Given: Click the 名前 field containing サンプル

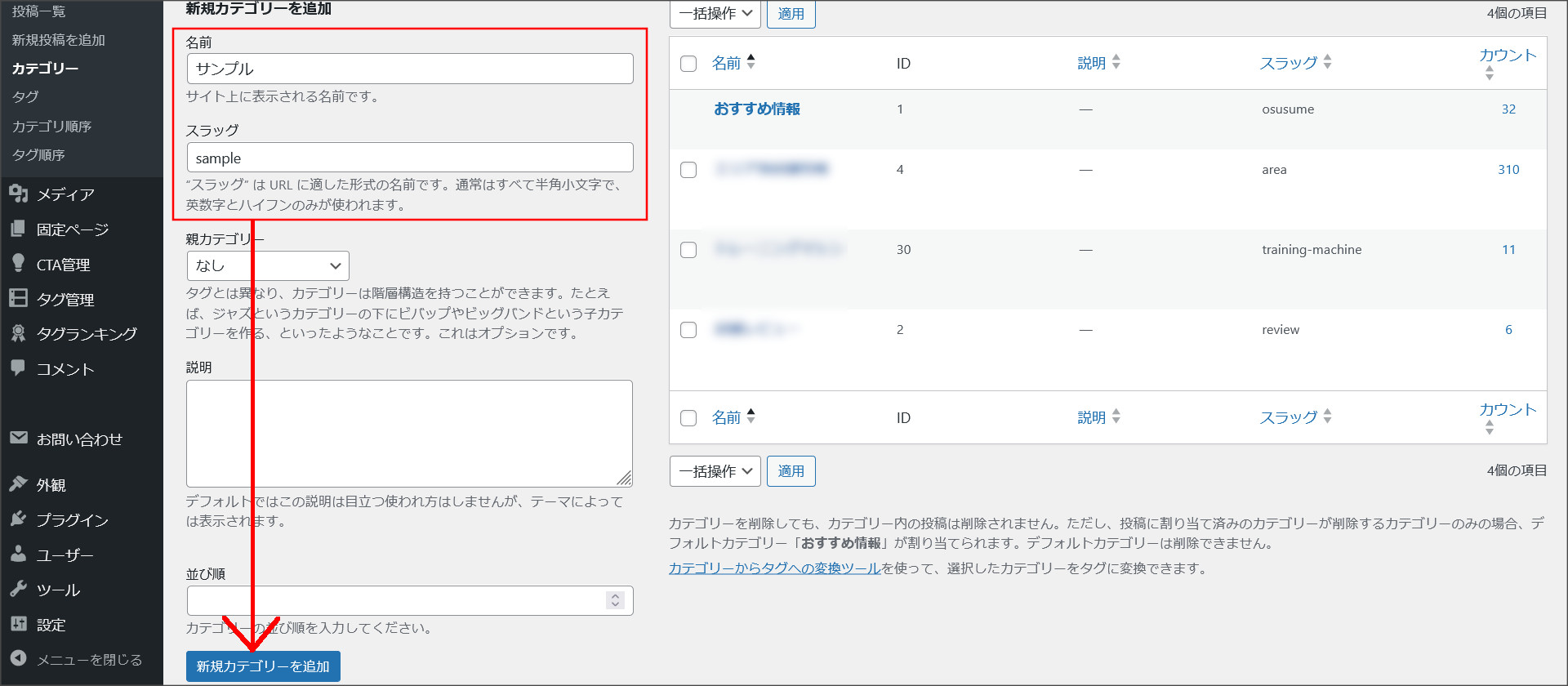Looking at the screenshot, I should click(x=410, y=69).
